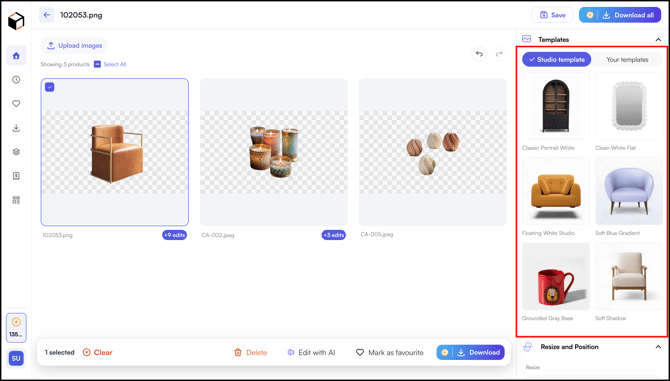Go back using the arrow button

47,15
